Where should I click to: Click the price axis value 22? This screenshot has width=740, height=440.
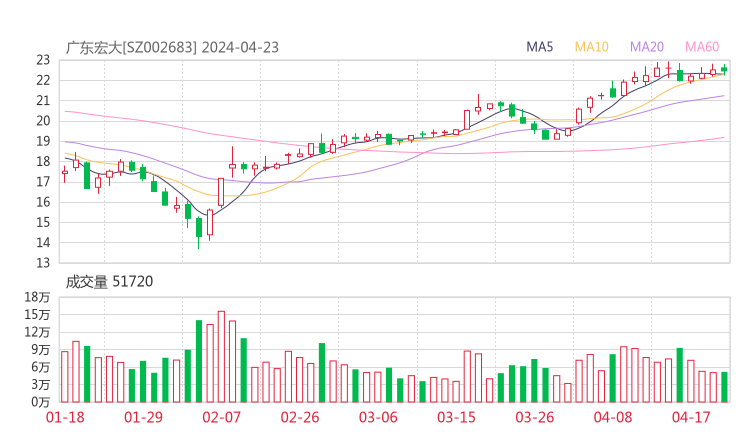coord(43,80)
